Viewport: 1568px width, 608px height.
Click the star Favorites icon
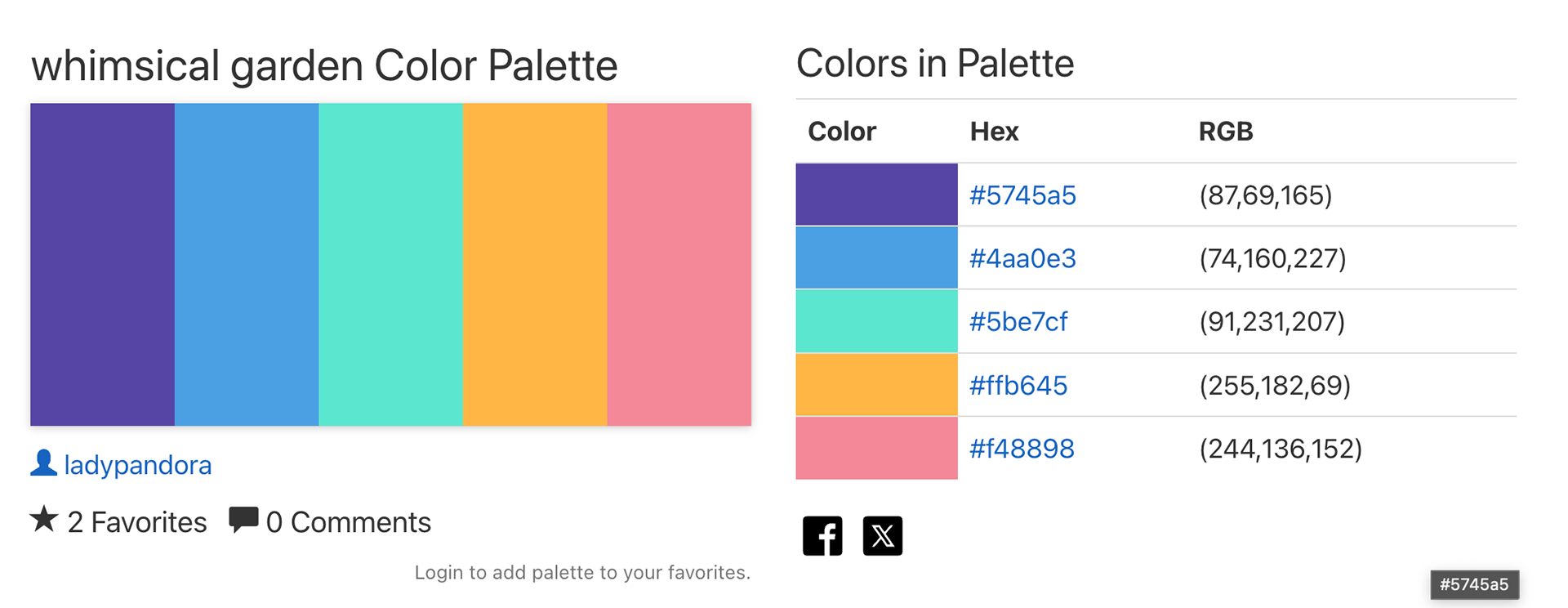click(44, 520)
